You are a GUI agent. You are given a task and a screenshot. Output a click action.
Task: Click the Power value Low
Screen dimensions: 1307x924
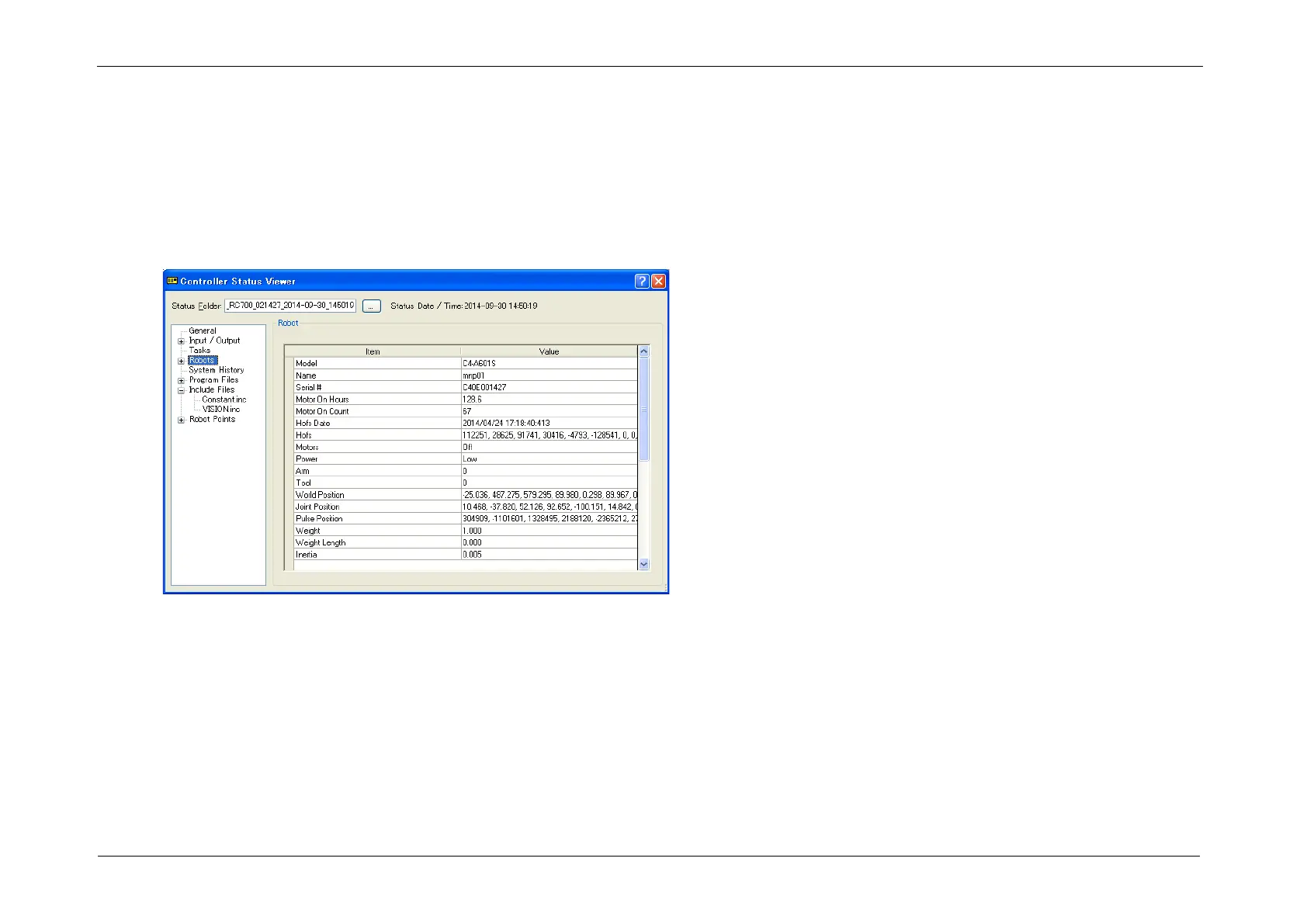pos(470,459)
